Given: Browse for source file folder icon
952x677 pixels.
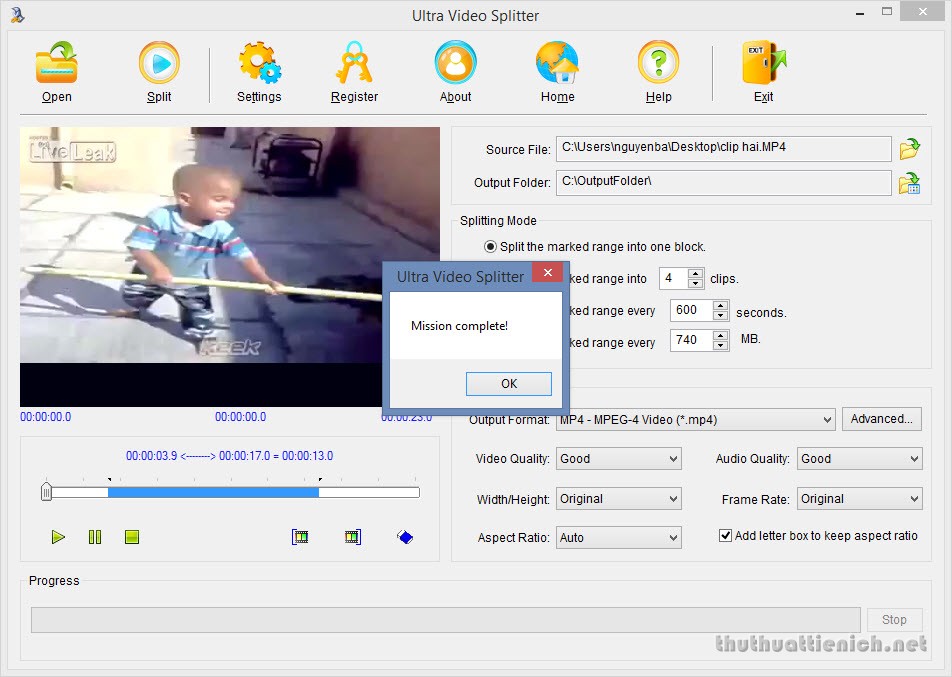Looking at the screenshot, I should (909, 149).
